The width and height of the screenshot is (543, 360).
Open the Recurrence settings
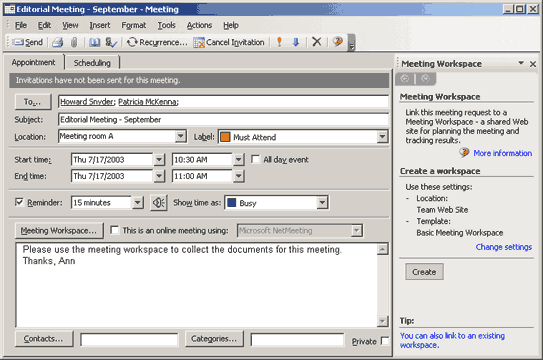157,42
